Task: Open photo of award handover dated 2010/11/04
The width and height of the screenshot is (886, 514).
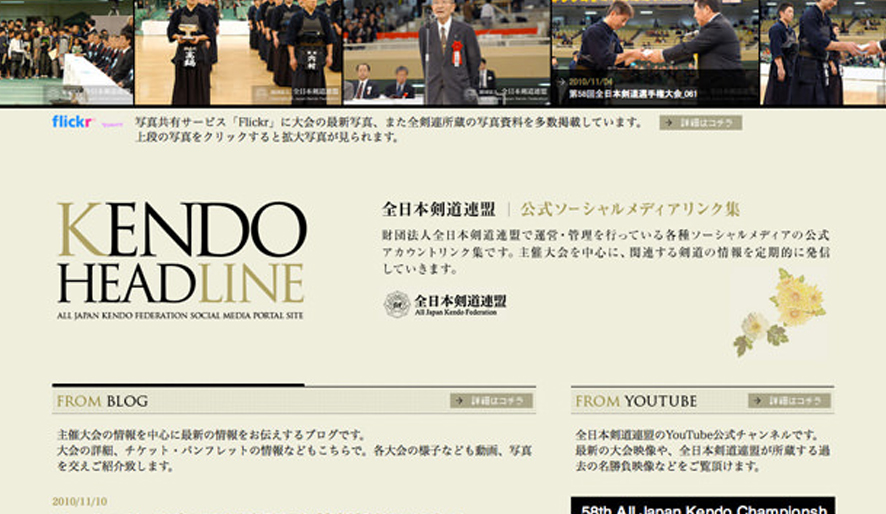Action: click(x=655, y=53)
